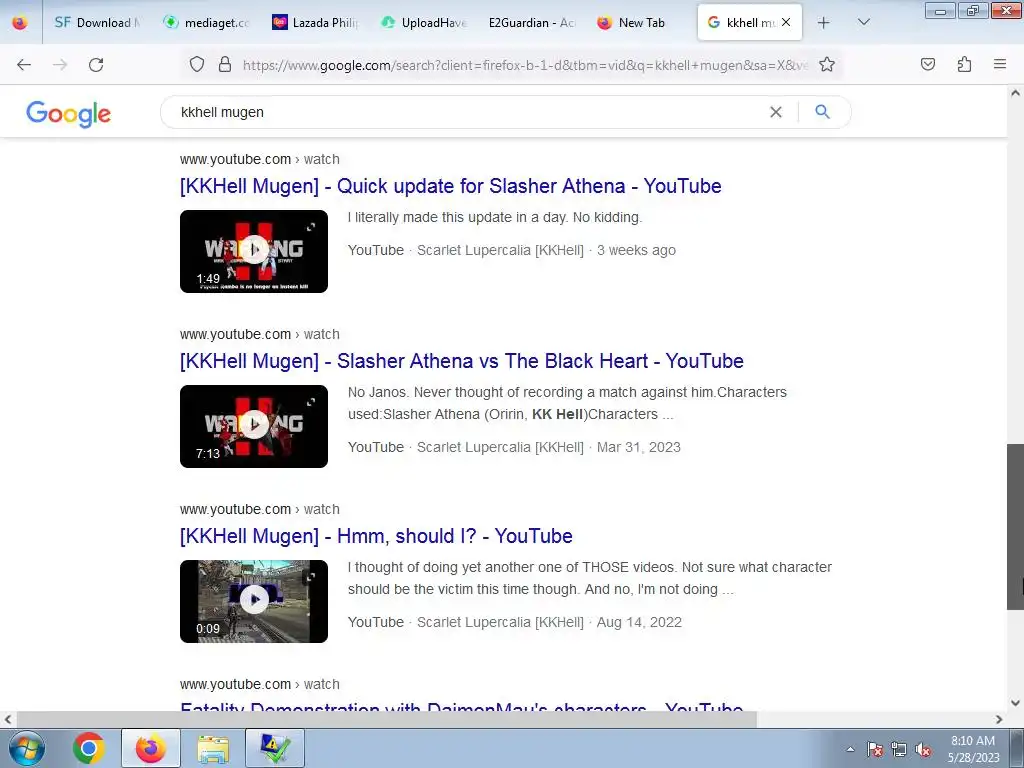Click the page scroll down arrow

tap(1015, 703)
